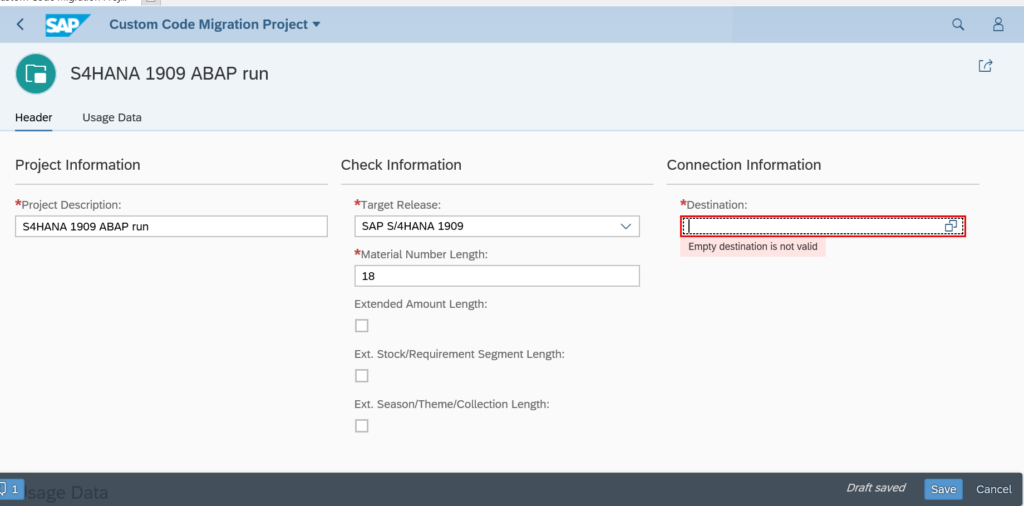Open the Custom Code Migration Project title menu
This screenshot has height=506, width=1024.
(x=215, y=24)
